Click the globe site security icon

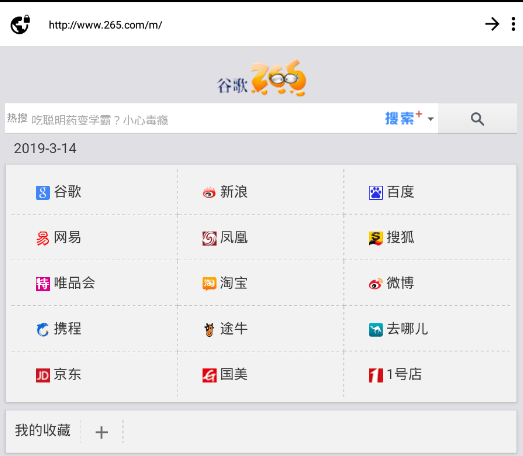(x=20, y=24)
